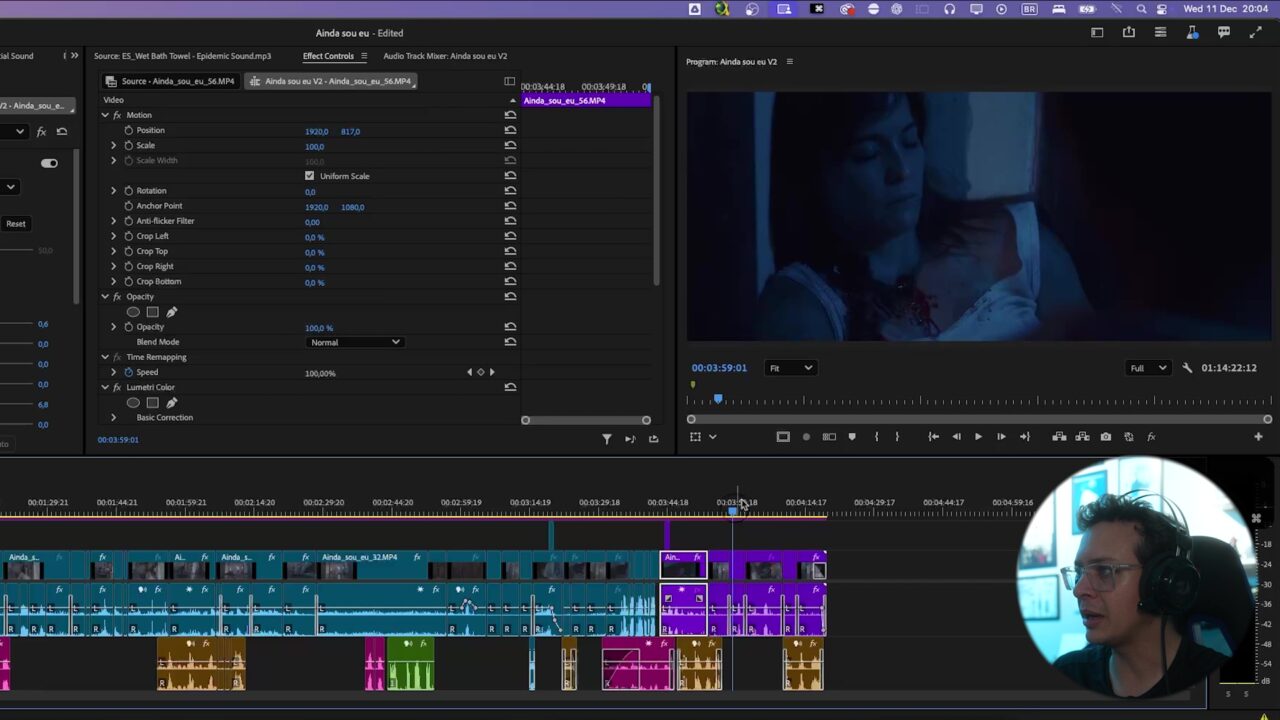Toggle the Motion effect fx switch

coord(117,115)
